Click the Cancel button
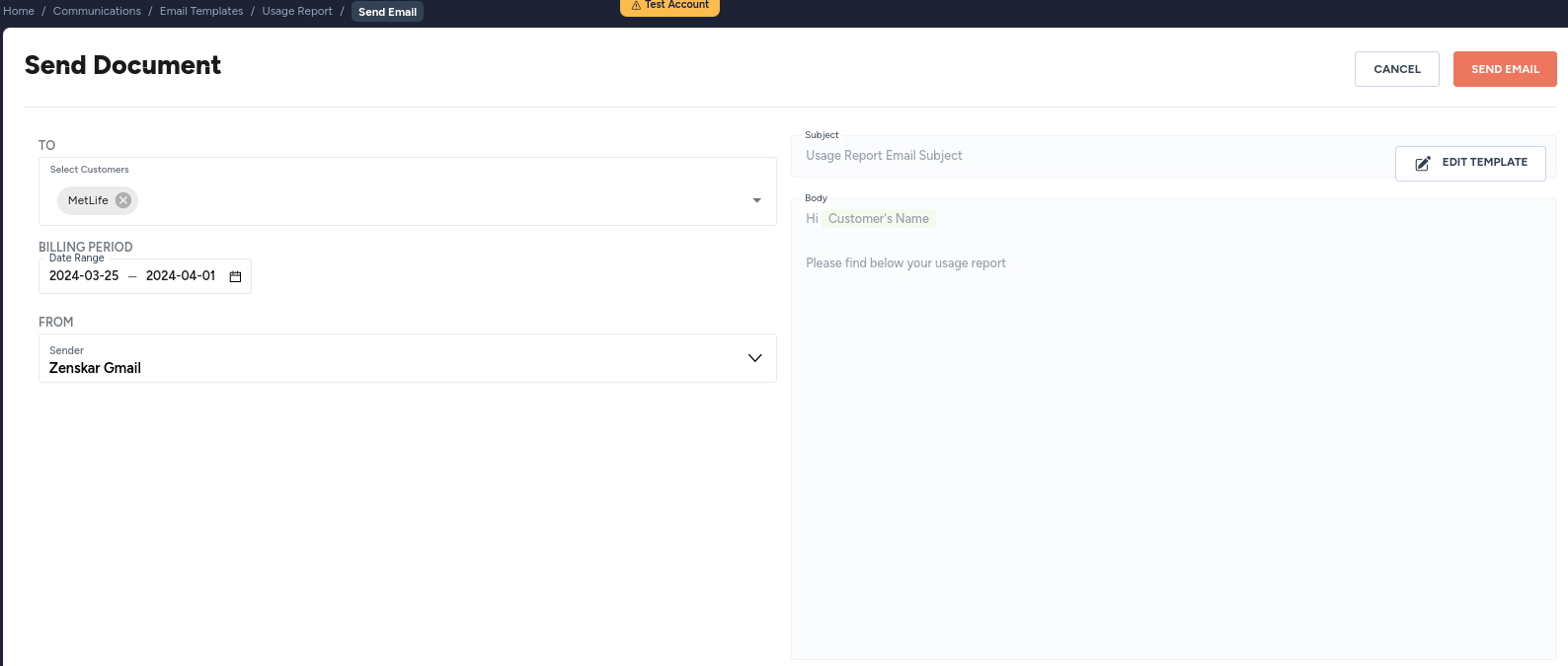 (x=1397, y=69)
